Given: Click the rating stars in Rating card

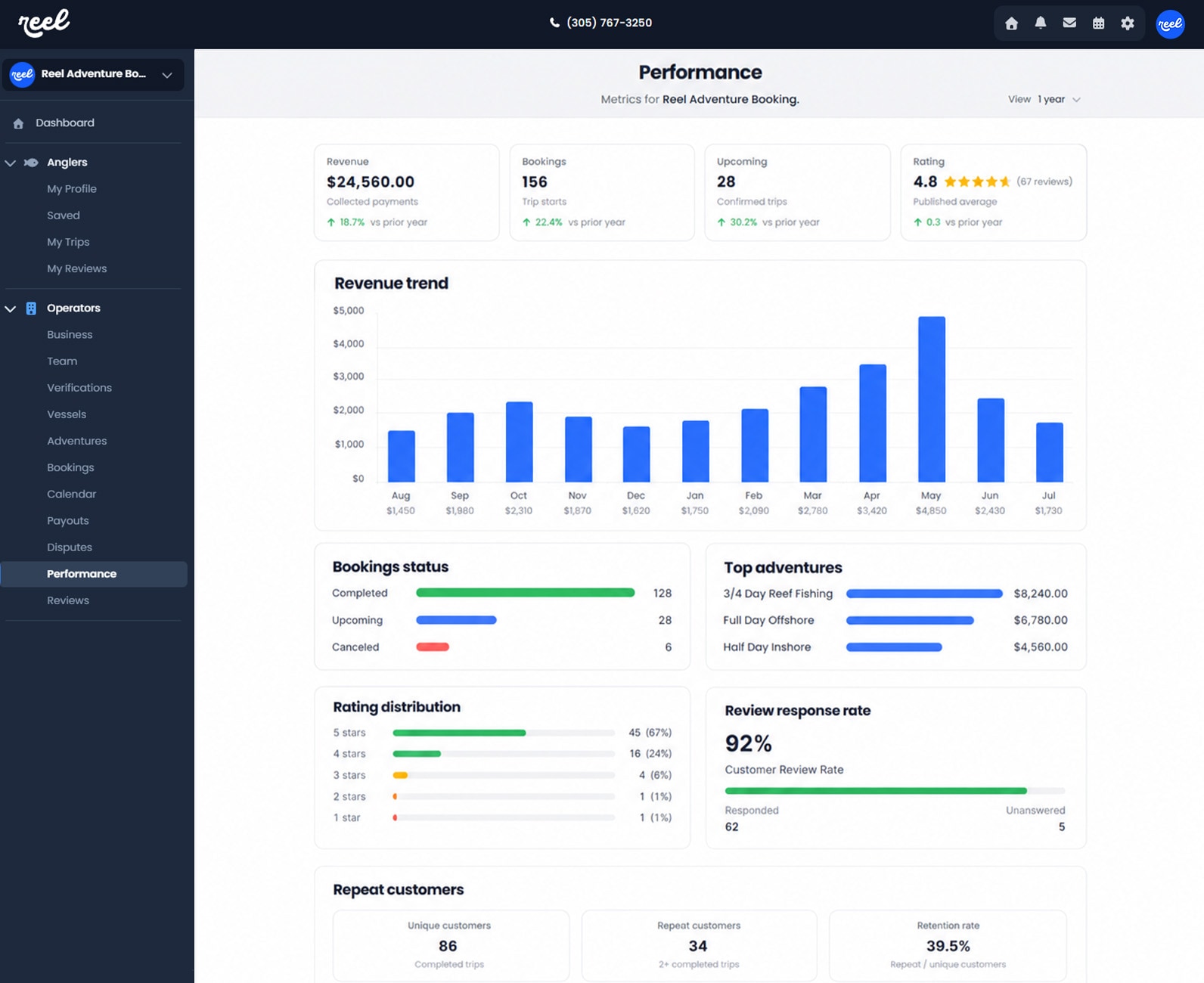Looking at the screenshot, I should (x=976, y=181).
